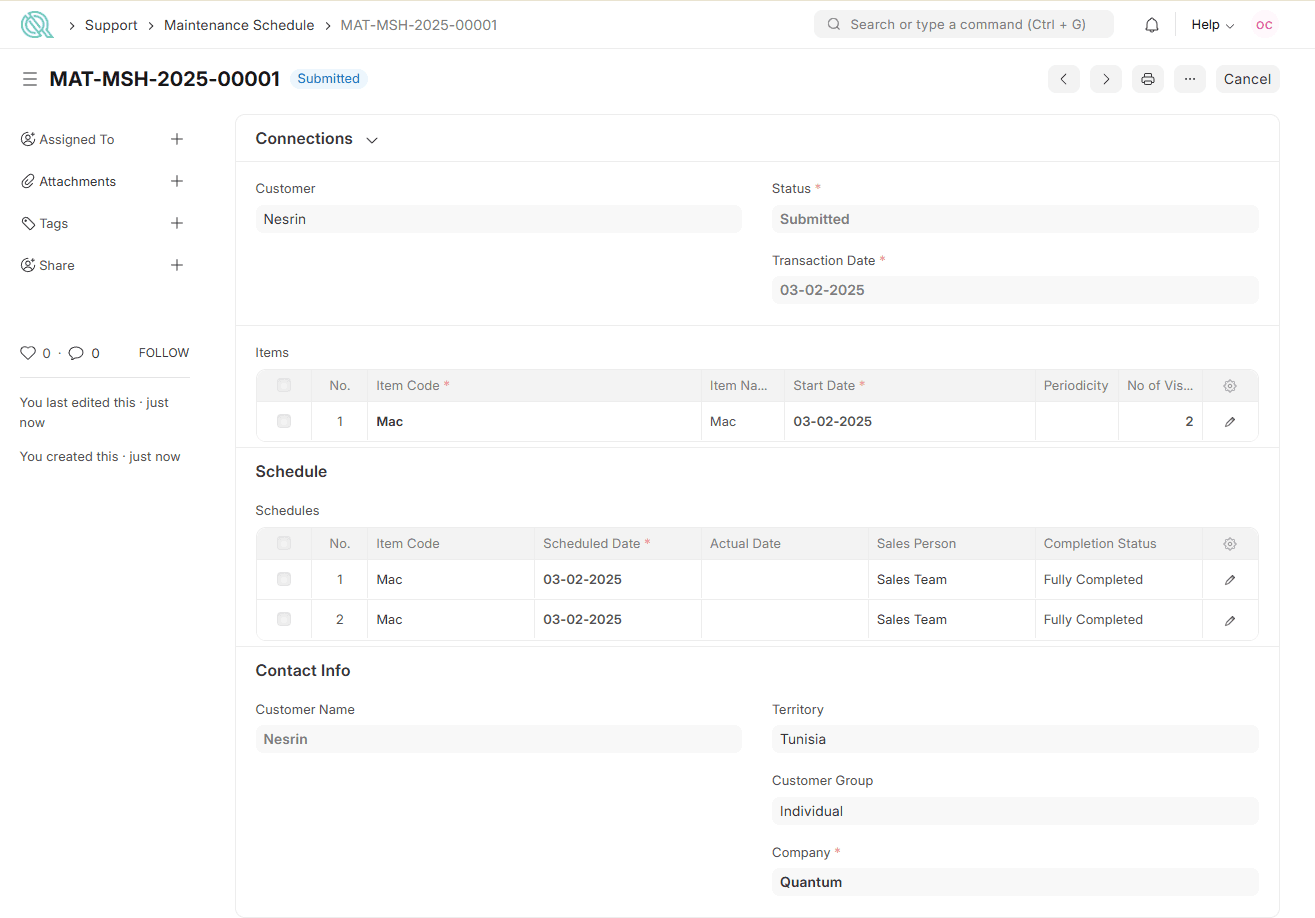Select all rows in Items table
The width and height of the screenshot is (1315, 918).
point(284,385)
